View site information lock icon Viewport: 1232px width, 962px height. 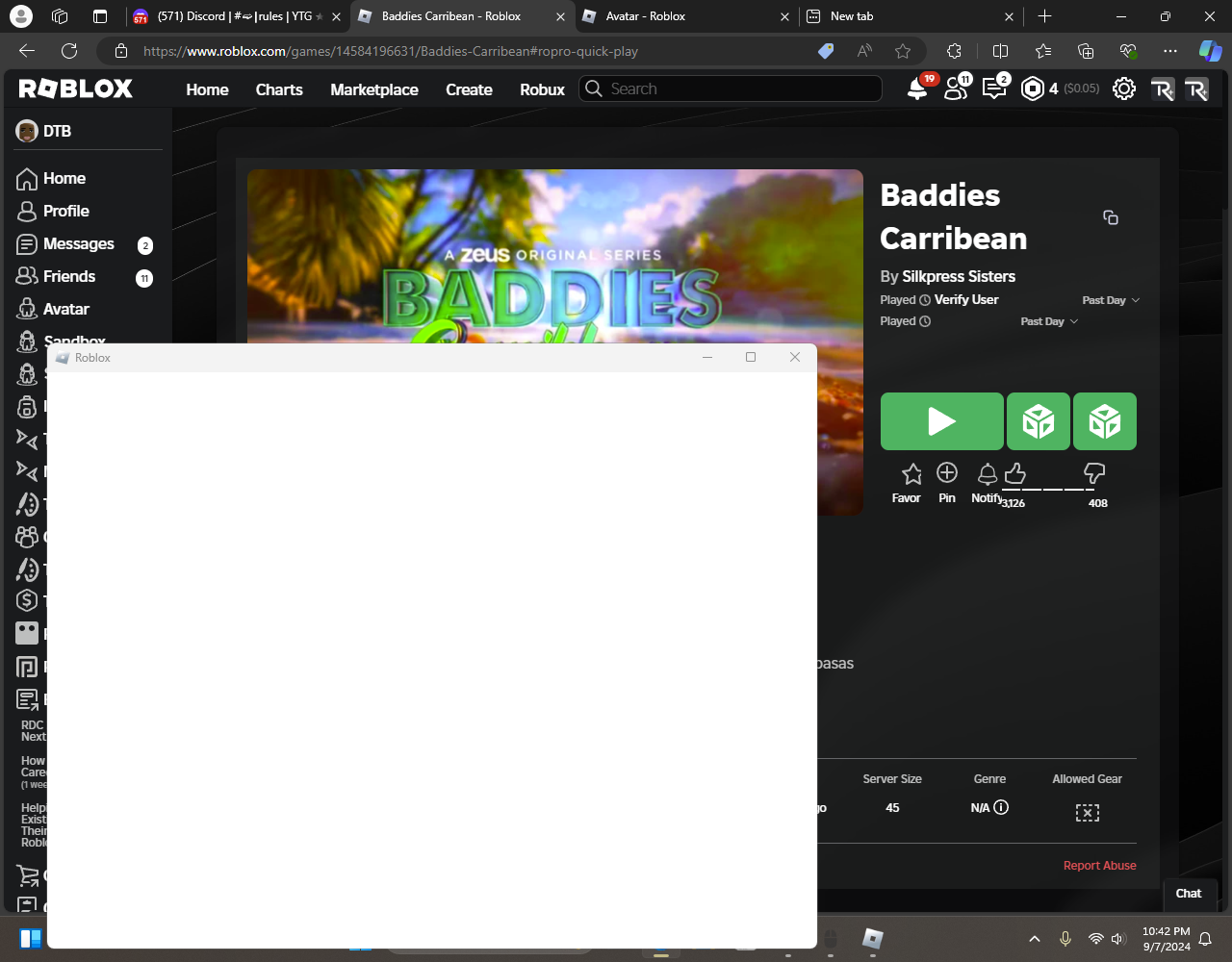click(x=120, y=51)
